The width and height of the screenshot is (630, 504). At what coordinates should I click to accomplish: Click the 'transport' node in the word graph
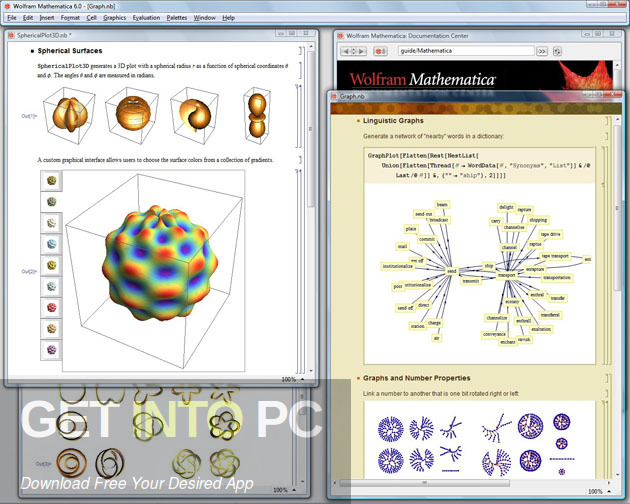506,275
